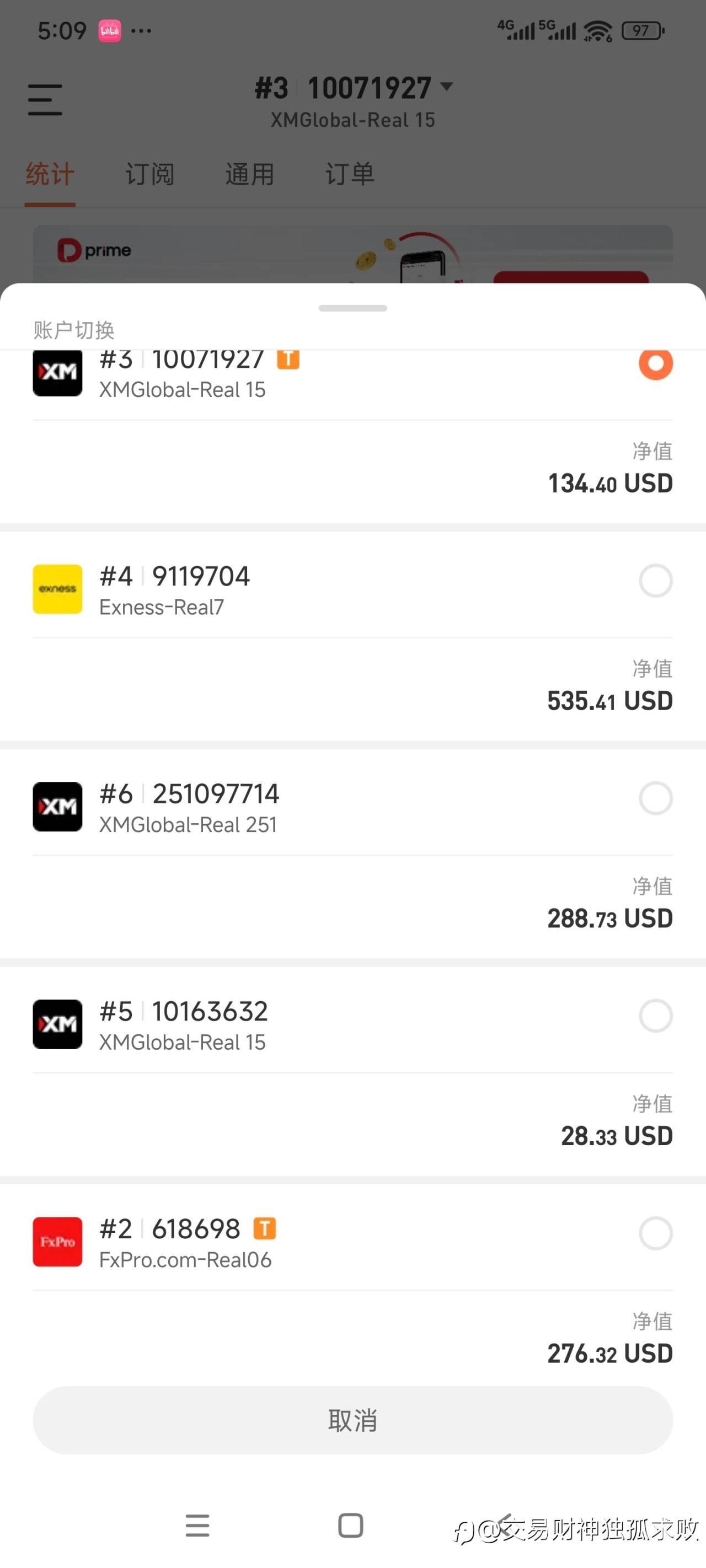The height and width of the screenshot is (1568, 706).
Task: Tap orange T badge beside 618698
Action: point(264,1228)
